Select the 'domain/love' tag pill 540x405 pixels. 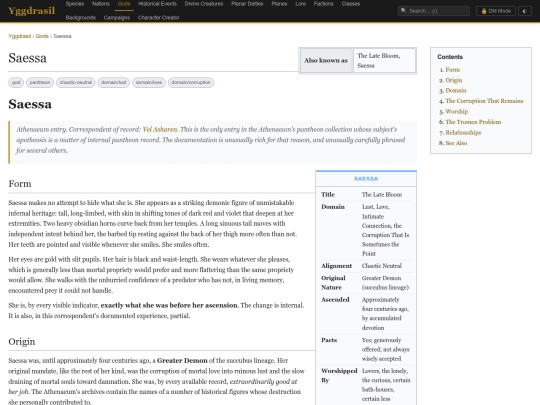click(x=149, y=82)
